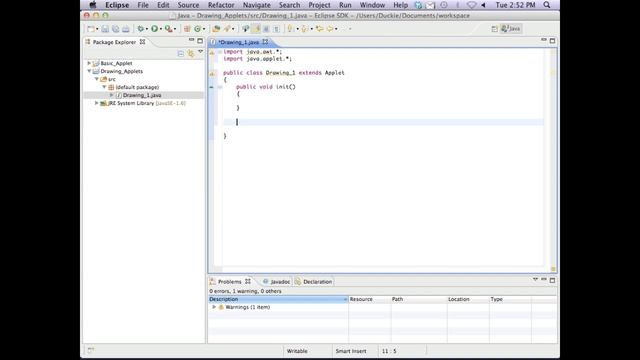Image resolution: width=640 pixels, height=360 pixels.
Task: Open the Refactor menu
Action: [x=221, y=5]
